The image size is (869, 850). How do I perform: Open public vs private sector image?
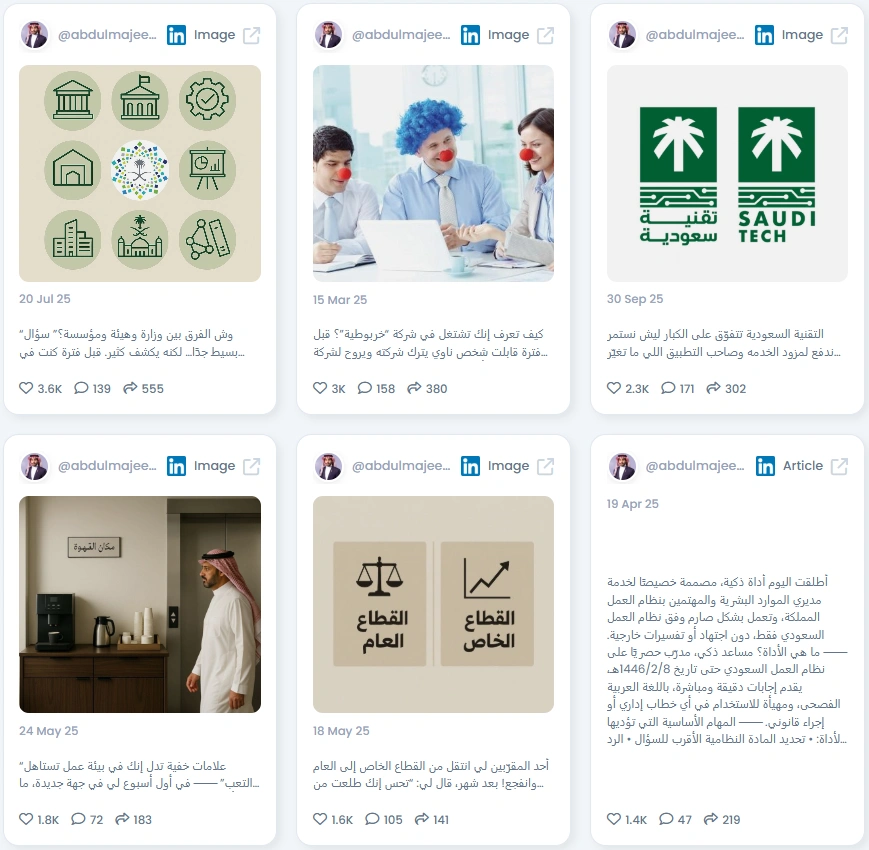click(x=433, y=605)
